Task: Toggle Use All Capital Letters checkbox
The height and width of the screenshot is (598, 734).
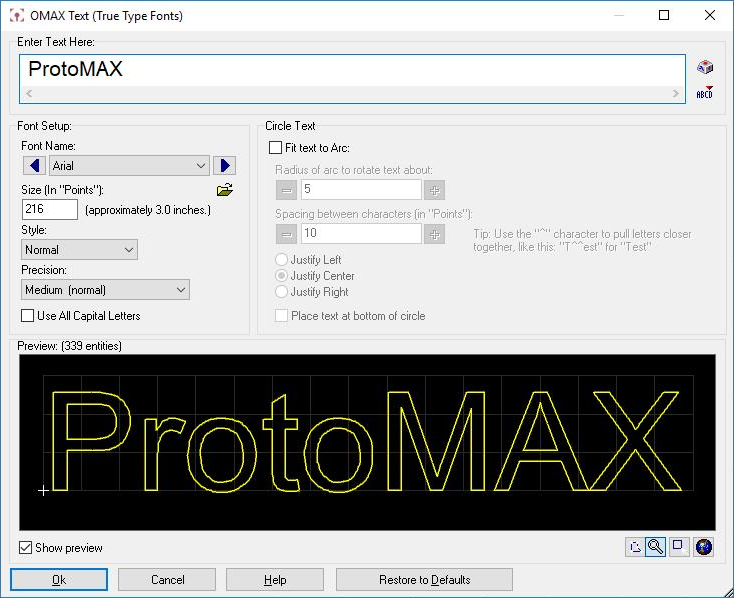Action: [x=28, y=316]
